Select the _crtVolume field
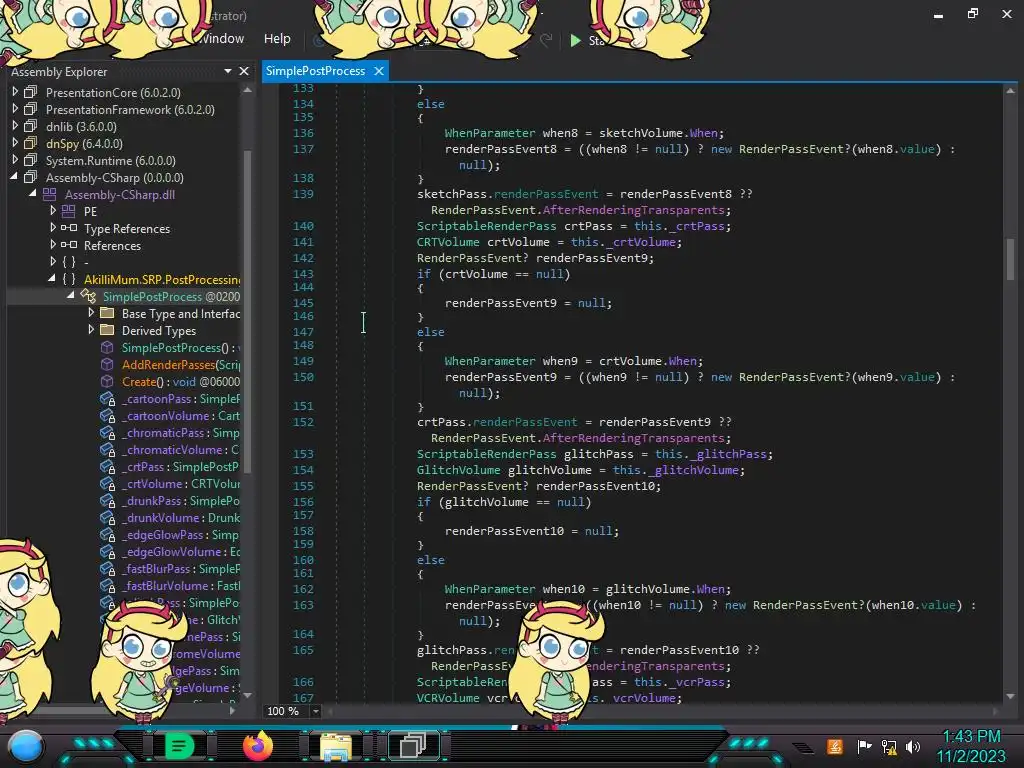 [x=181, y=483]
